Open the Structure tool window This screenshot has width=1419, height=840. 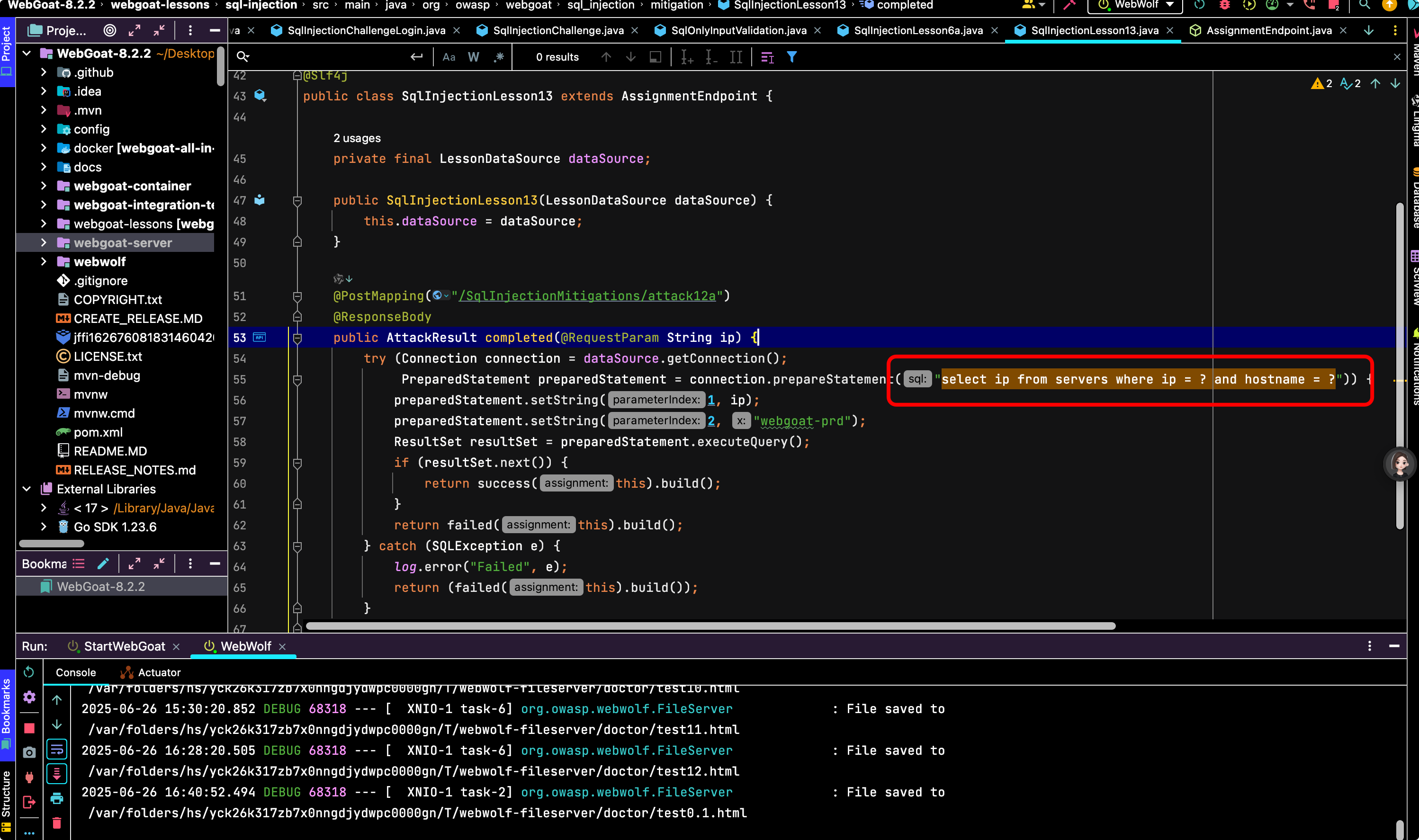point(7,801)
